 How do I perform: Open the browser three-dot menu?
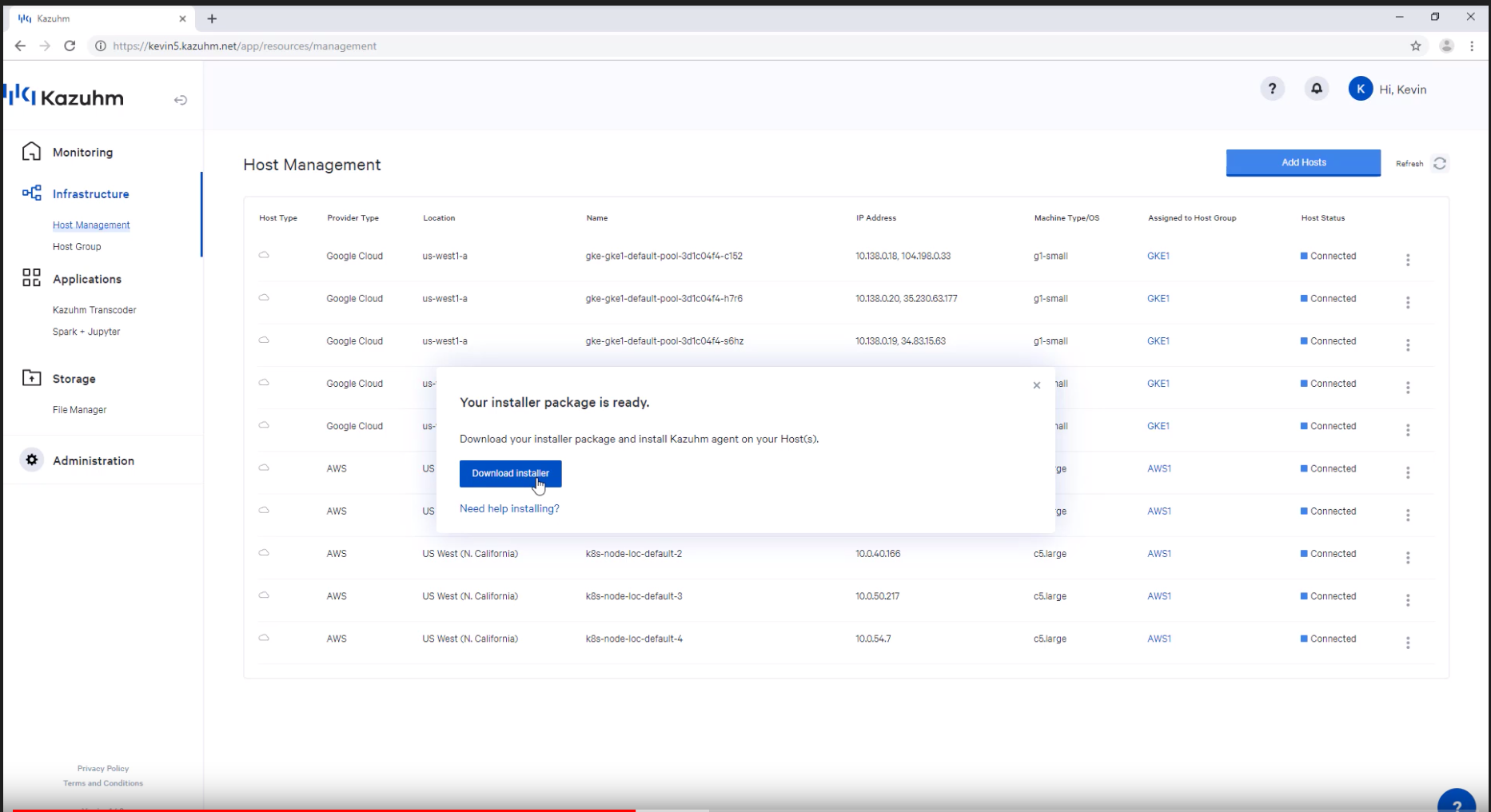(1472, 46)
